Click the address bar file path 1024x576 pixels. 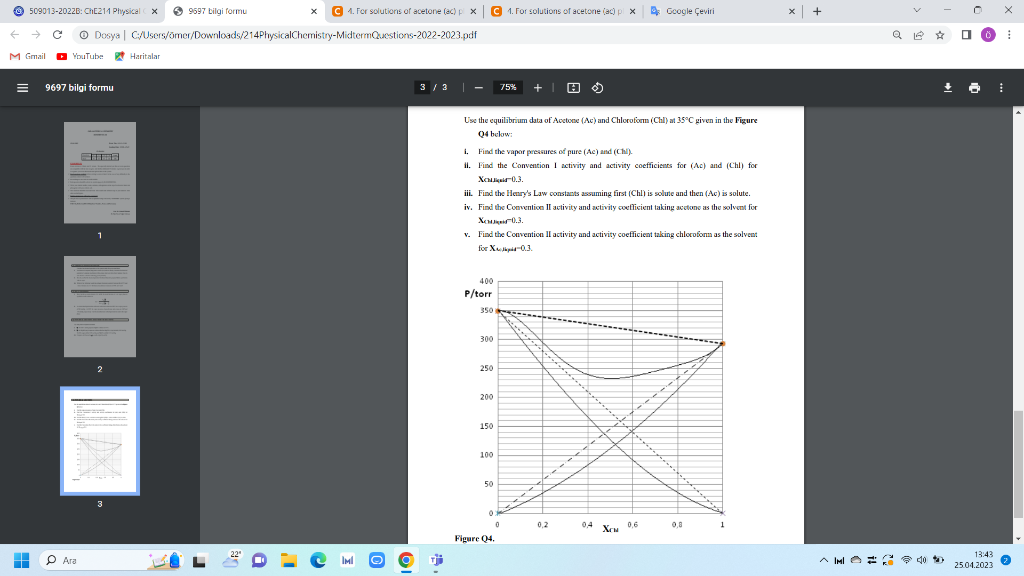point(304,35)
